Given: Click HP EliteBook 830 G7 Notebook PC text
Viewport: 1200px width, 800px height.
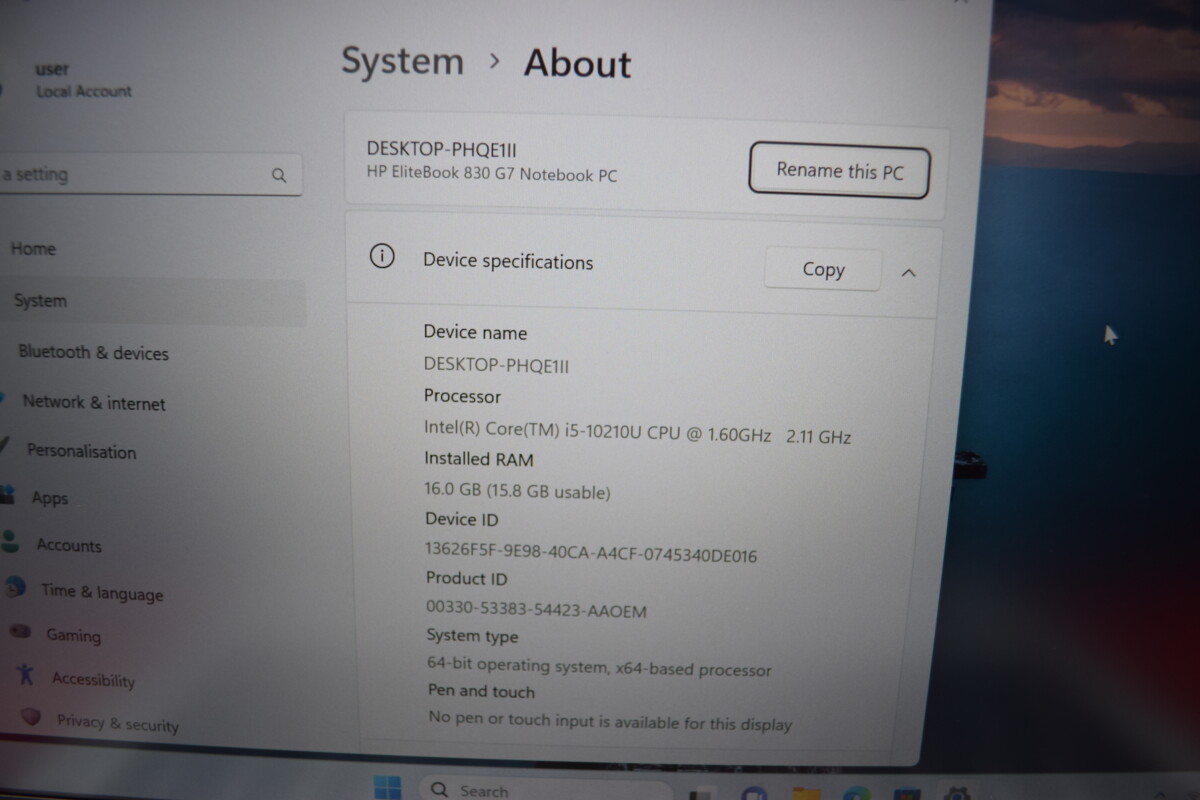Looking at the screenshot, I should coord(491,175).
